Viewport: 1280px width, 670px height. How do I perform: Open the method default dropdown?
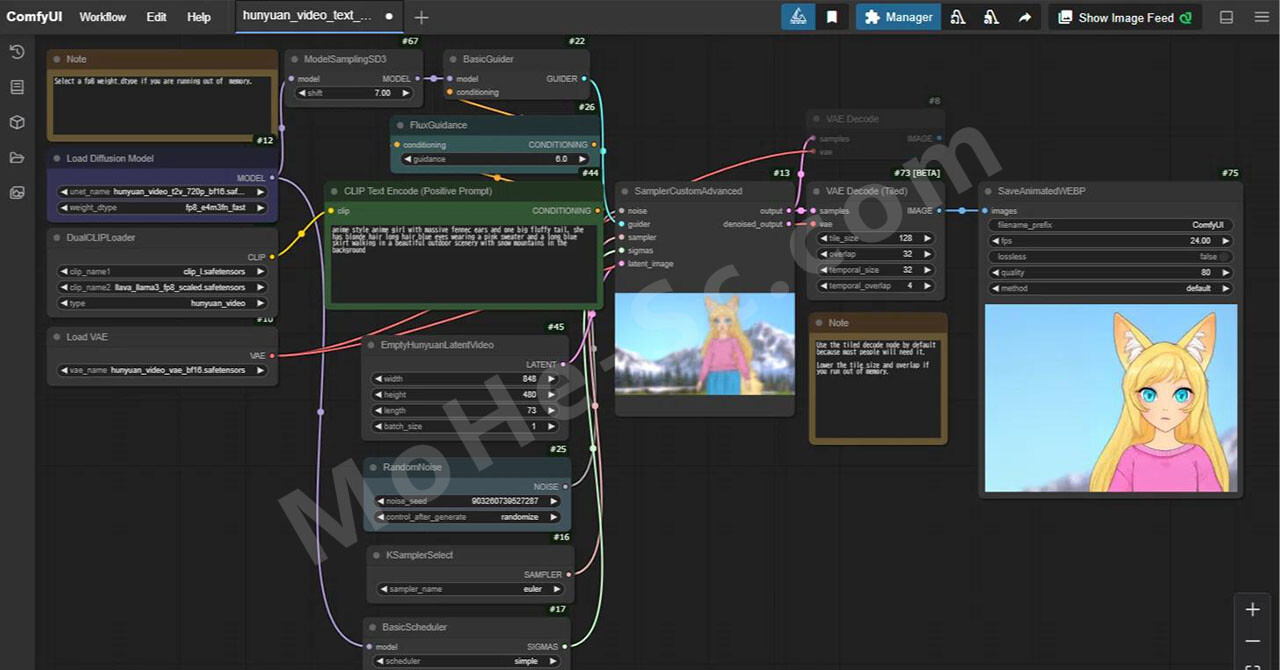coord(1110,288)
